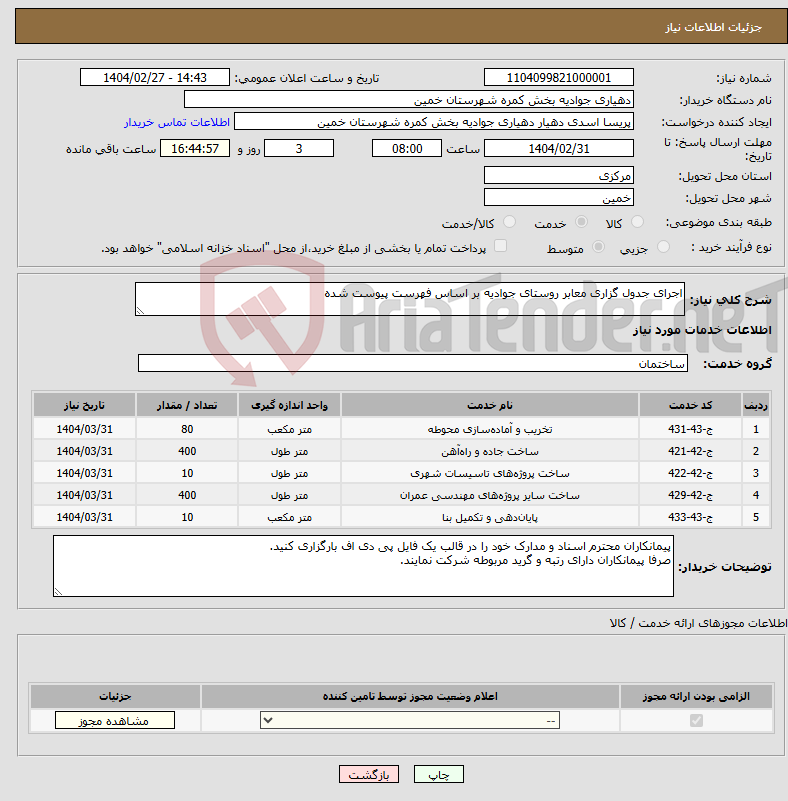Click the ساختمان service group field

[x=413, y=363]
